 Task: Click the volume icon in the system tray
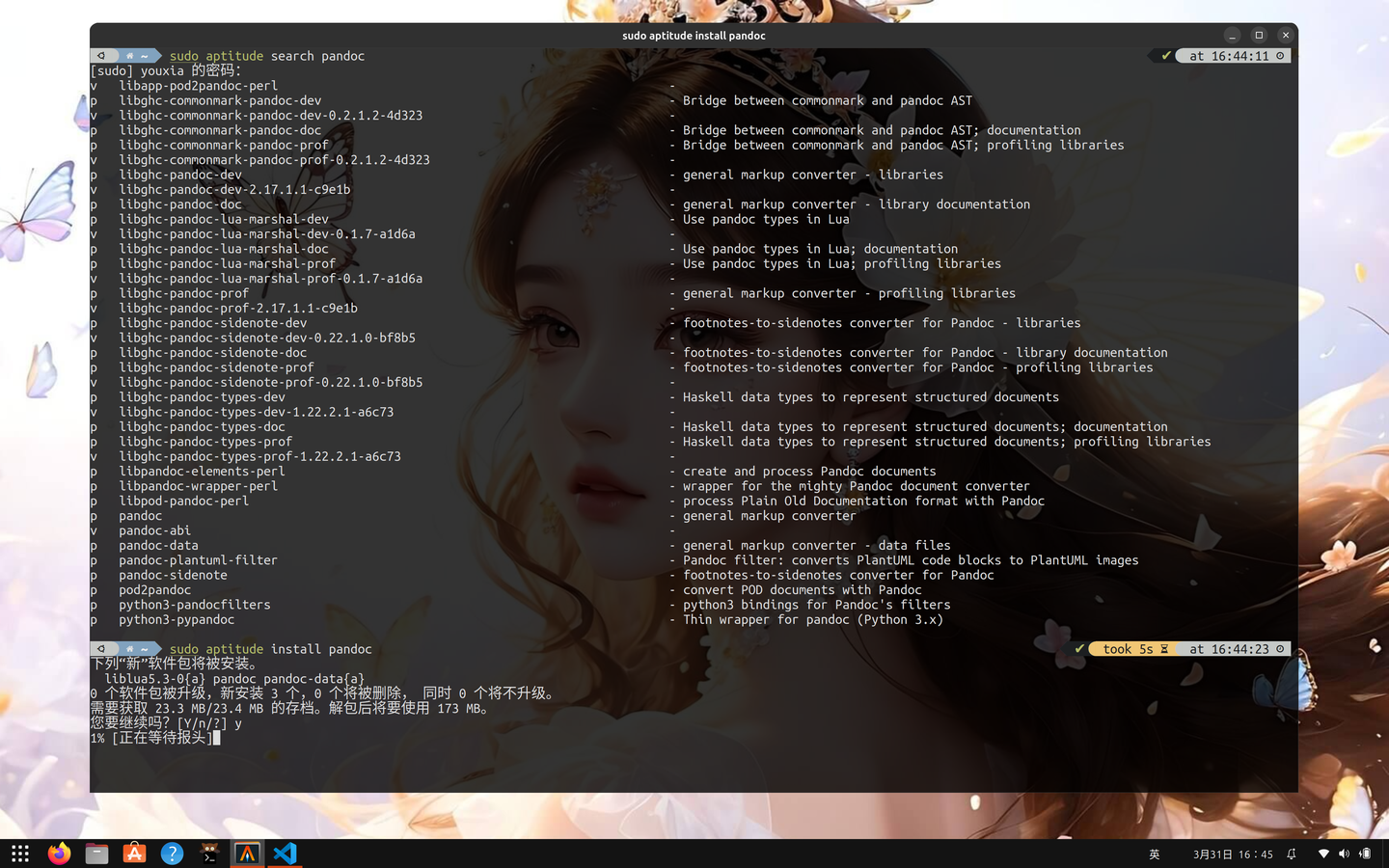(x=1344, y=854)
